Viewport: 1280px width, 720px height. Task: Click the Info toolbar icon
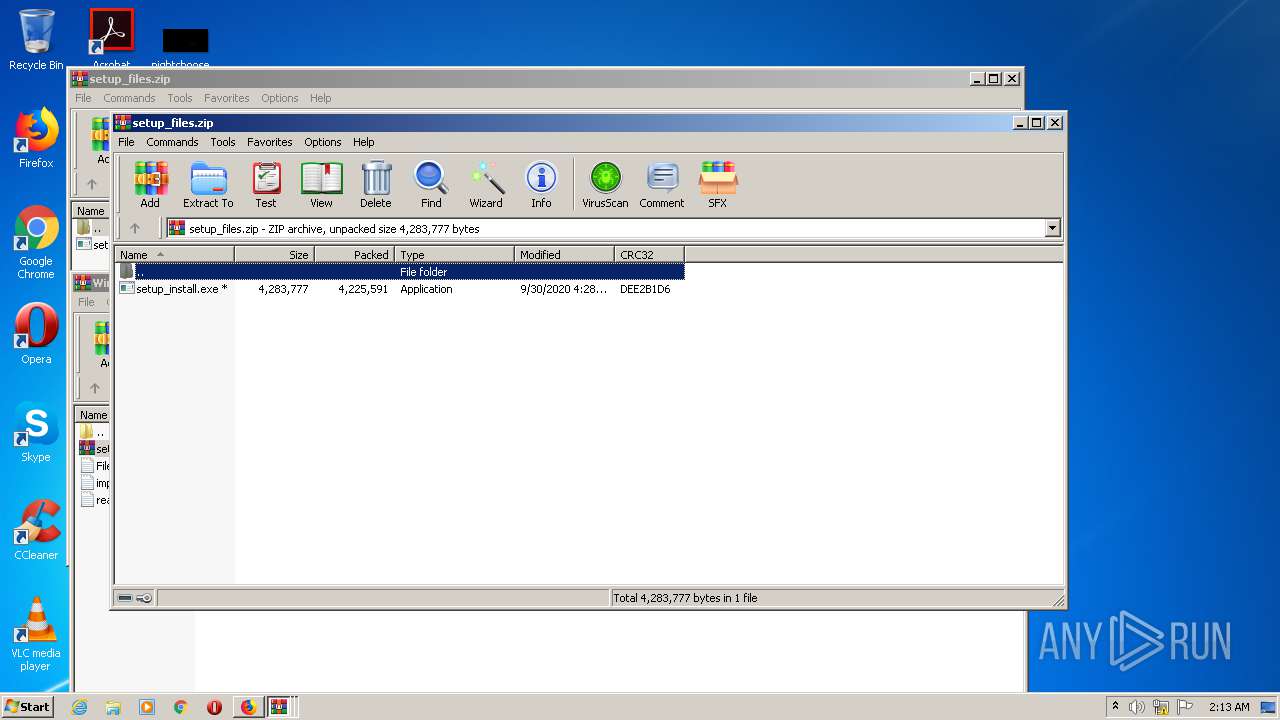[x=541, y=185]
